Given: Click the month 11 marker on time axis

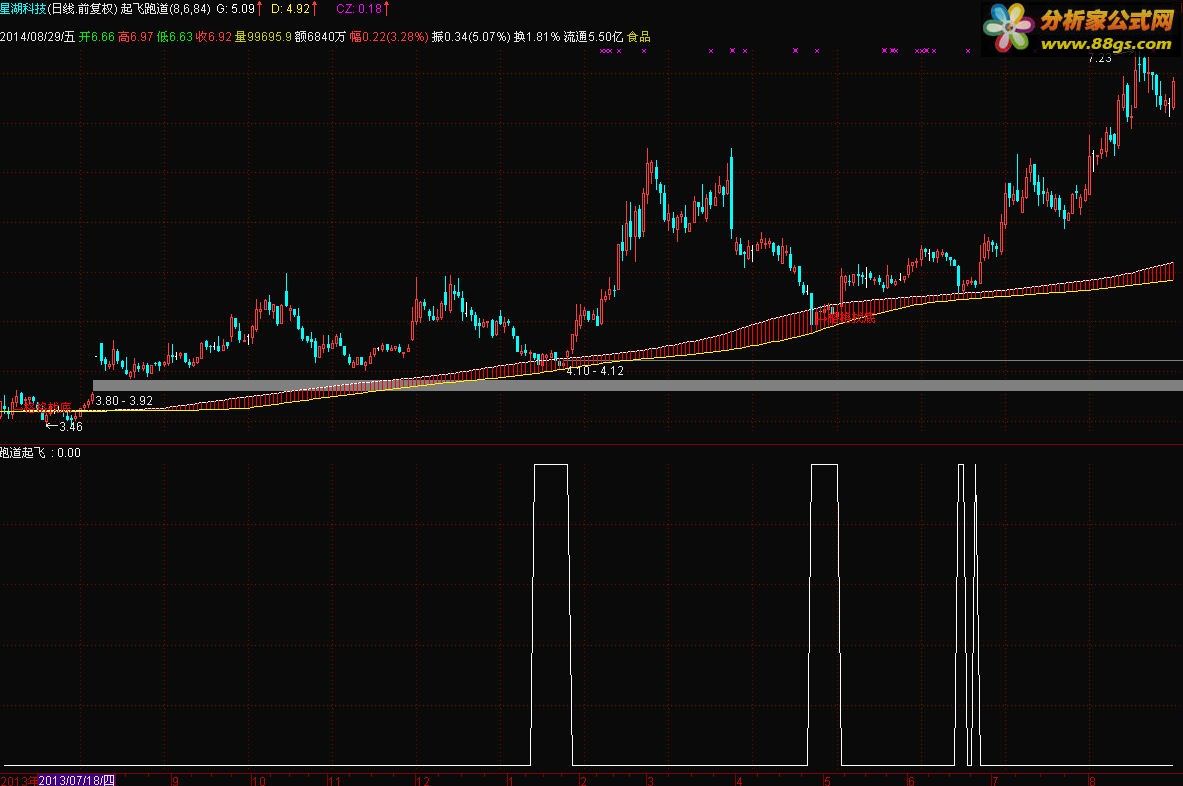Looking at the screenshot, I should point(334,781).
